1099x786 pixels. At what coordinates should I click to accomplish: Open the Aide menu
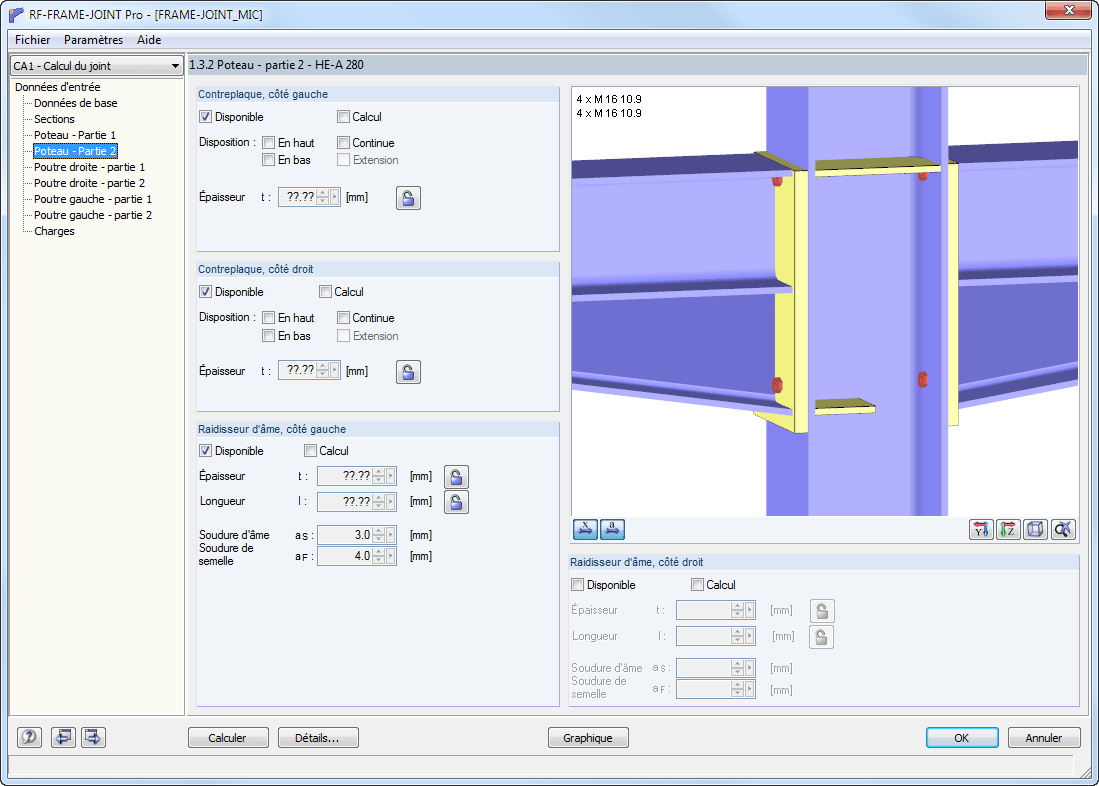[149, 40]
